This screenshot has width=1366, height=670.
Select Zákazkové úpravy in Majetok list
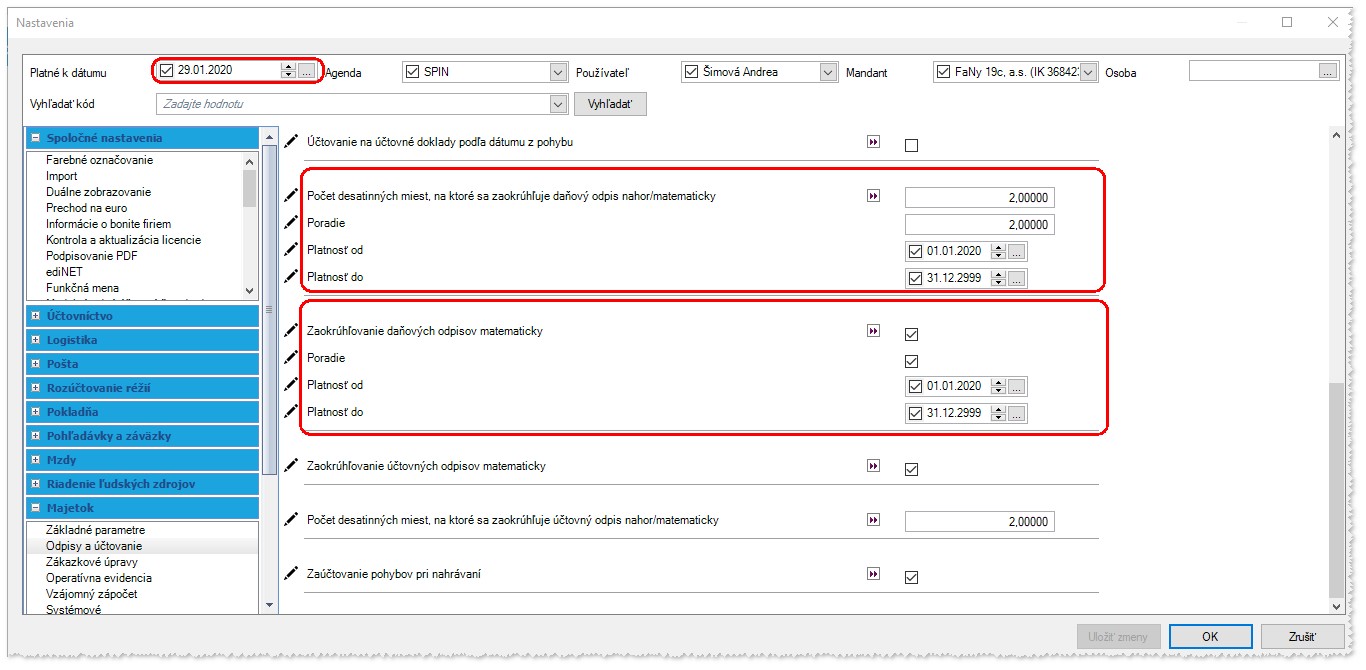94,562
